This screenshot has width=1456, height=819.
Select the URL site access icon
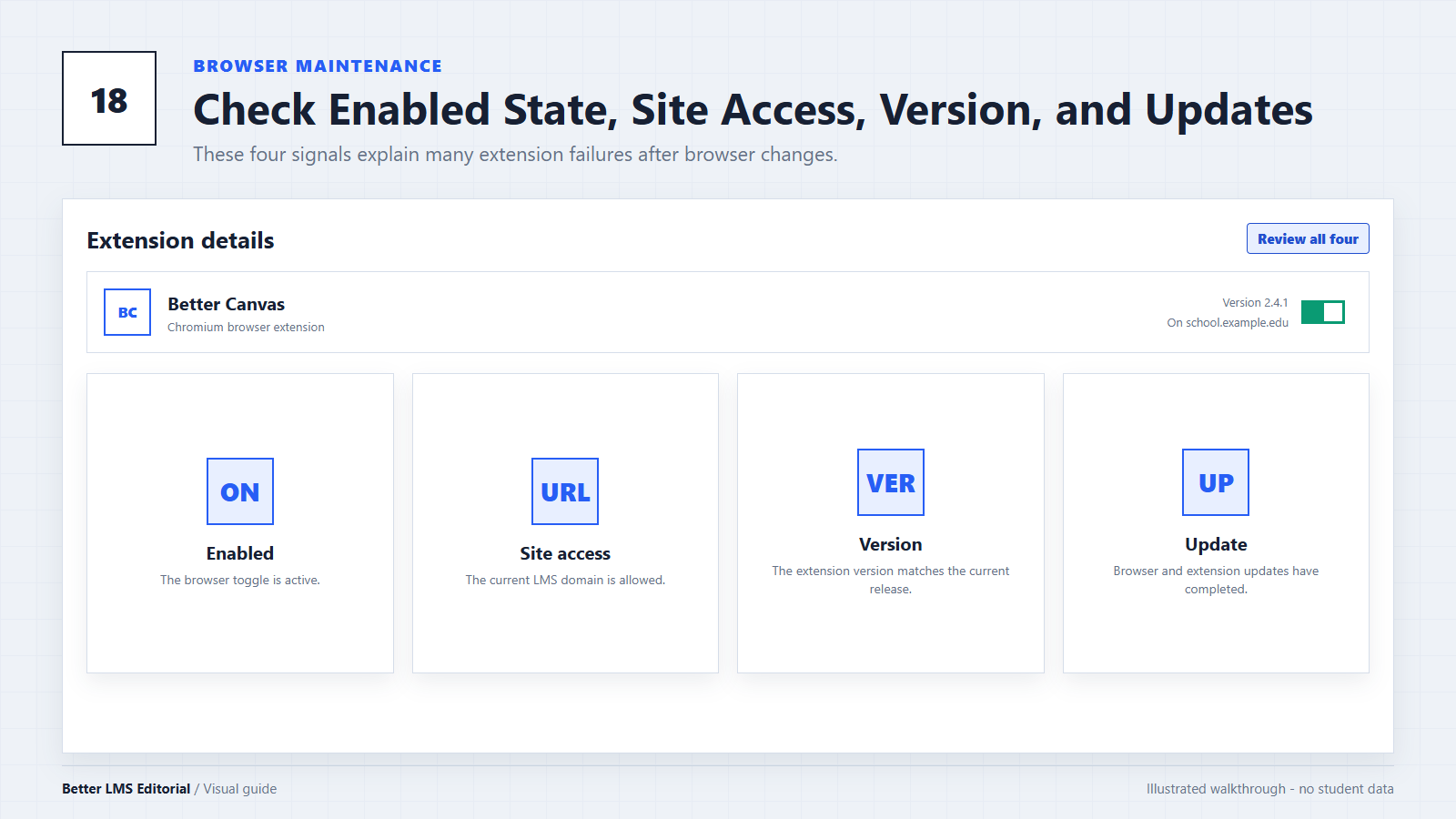(565, 491)
